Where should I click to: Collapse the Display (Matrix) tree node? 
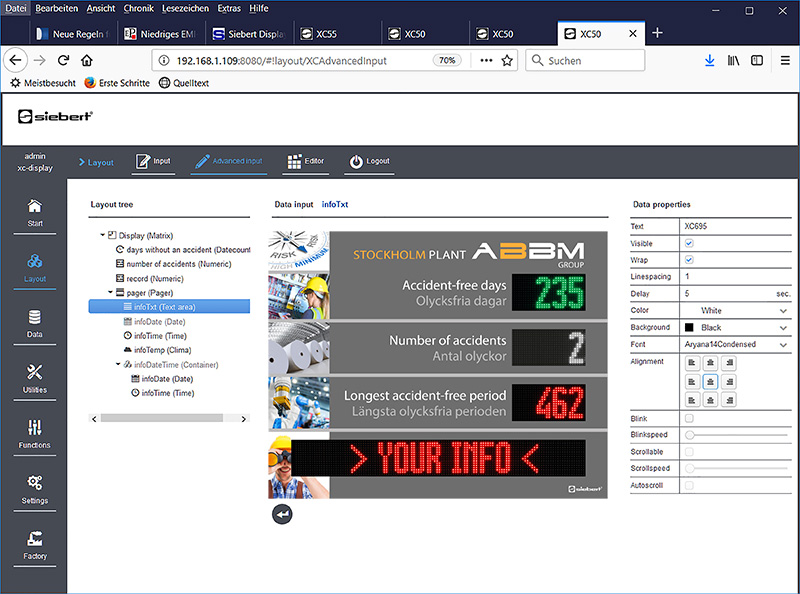coord(104,235)
